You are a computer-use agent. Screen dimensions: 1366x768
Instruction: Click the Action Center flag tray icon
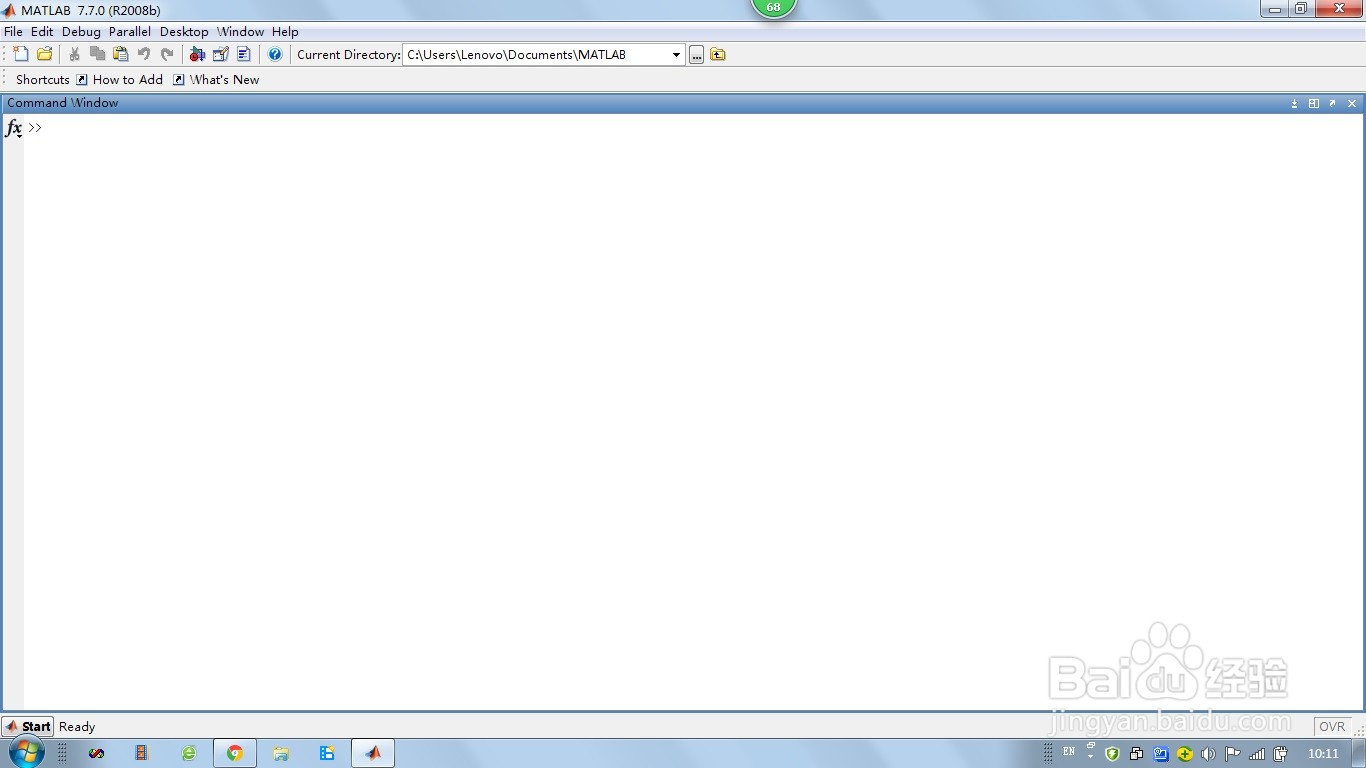pos(1233,754)
